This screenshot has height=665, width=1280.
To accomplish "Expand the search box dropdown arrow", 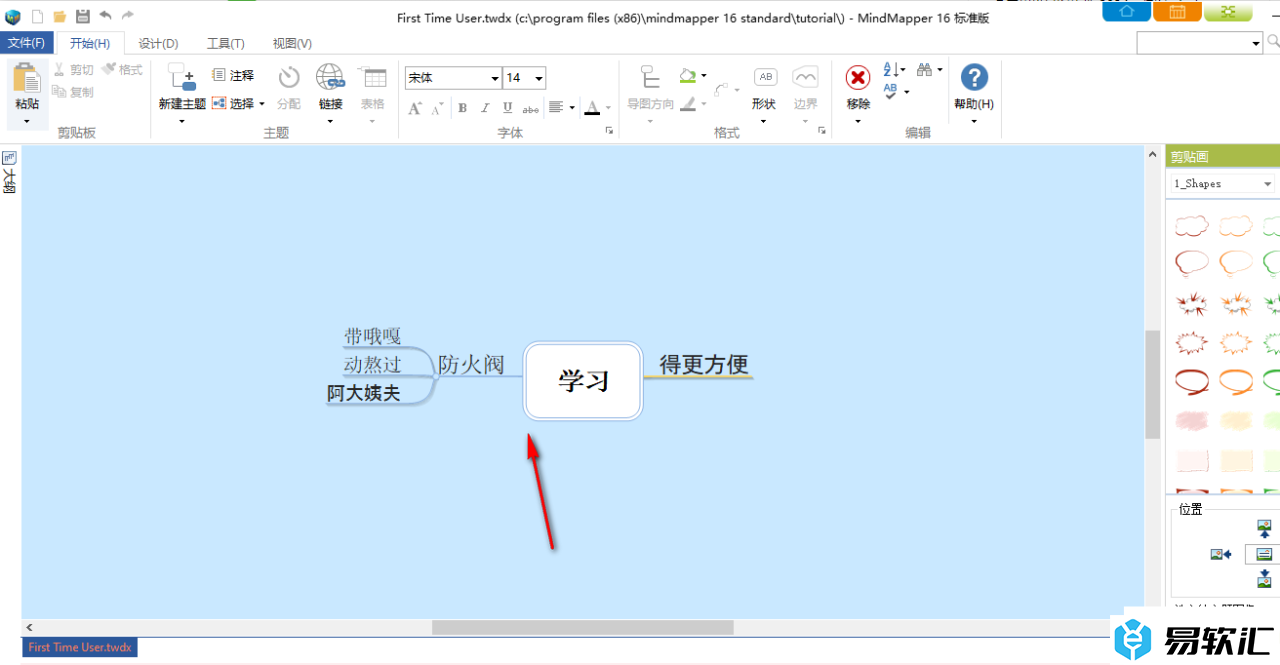I will [x=1257, y=43].
